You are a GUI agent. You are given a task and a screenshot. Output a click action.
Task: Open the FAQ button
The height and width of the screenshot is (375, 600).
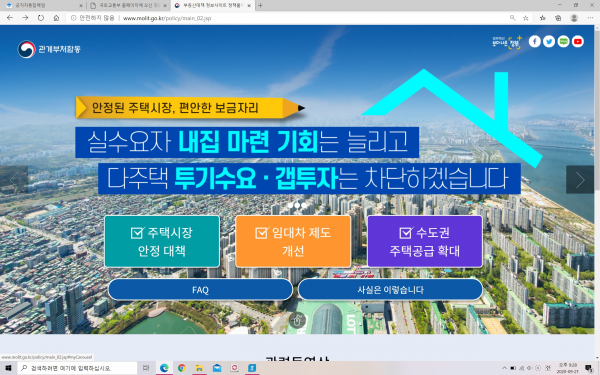pyautogui.click(x=200, y=290)
